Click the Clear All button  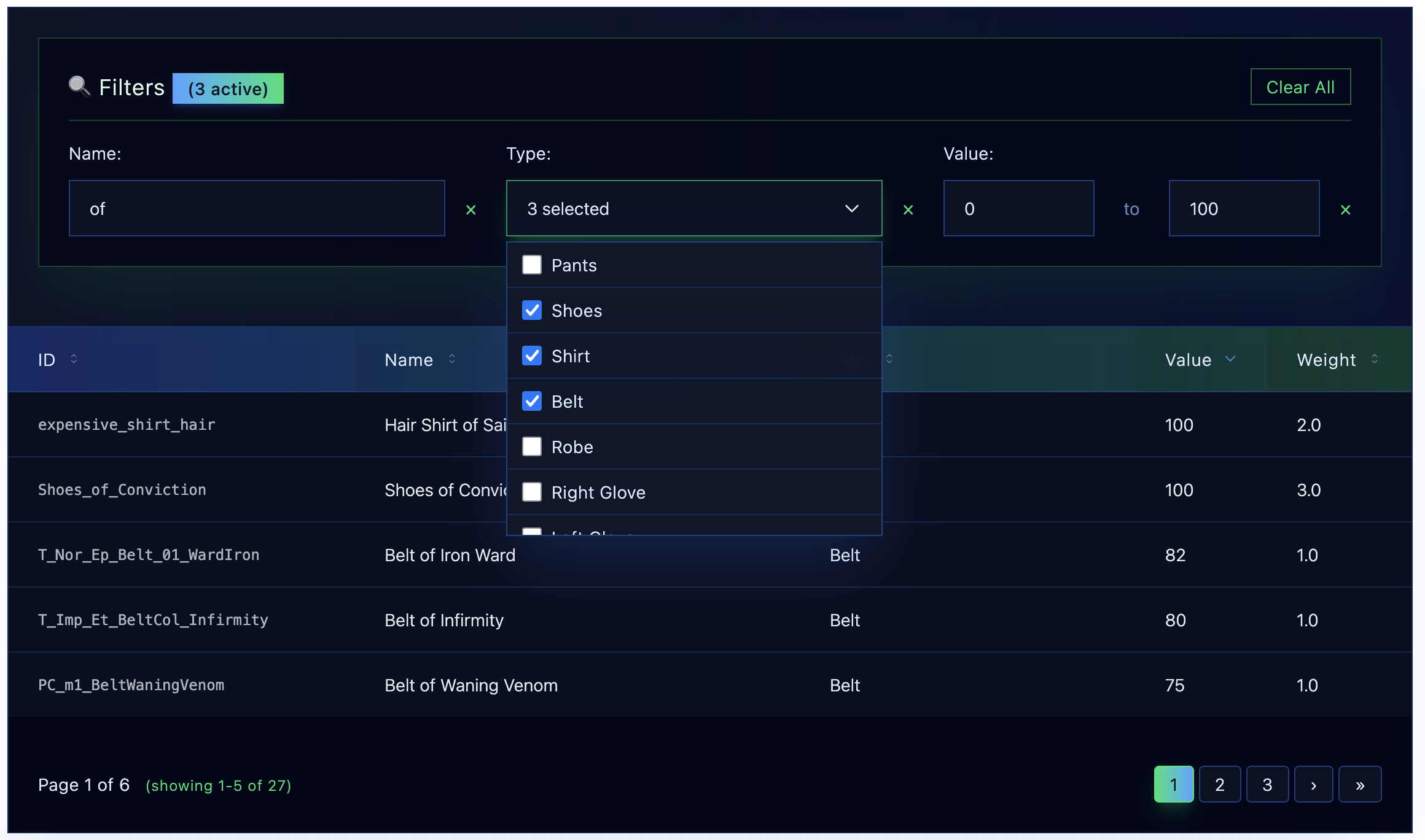click(1300, 87)
